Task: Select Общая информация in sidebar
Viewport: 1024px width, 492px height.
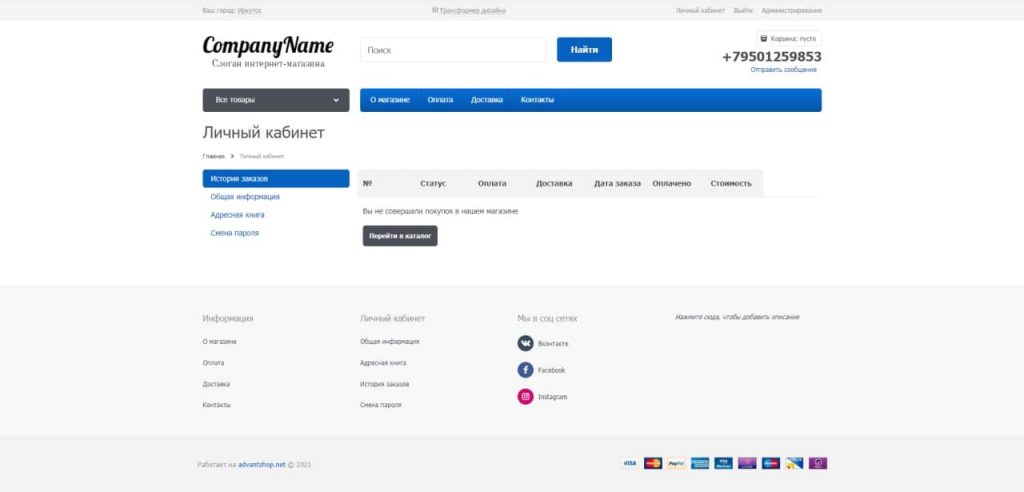Action: pos(245,197)
